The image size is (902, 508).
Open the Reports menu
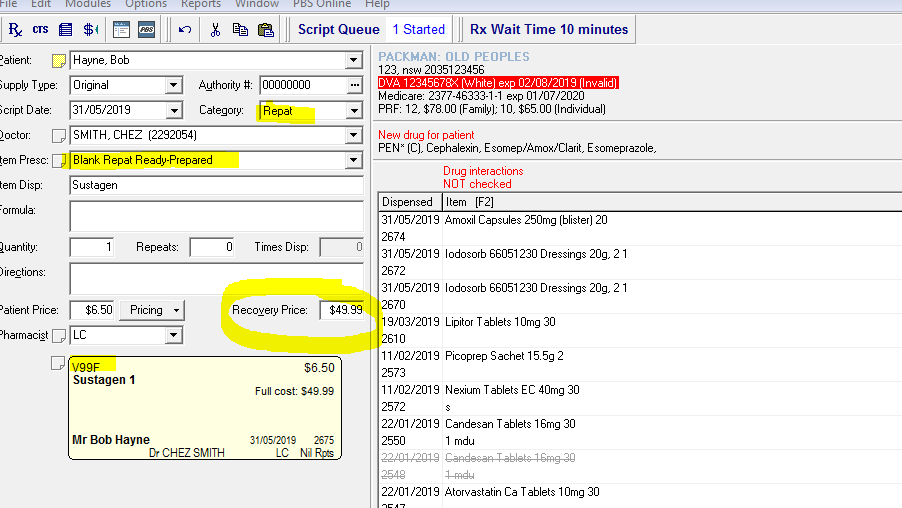coord(201,4)
